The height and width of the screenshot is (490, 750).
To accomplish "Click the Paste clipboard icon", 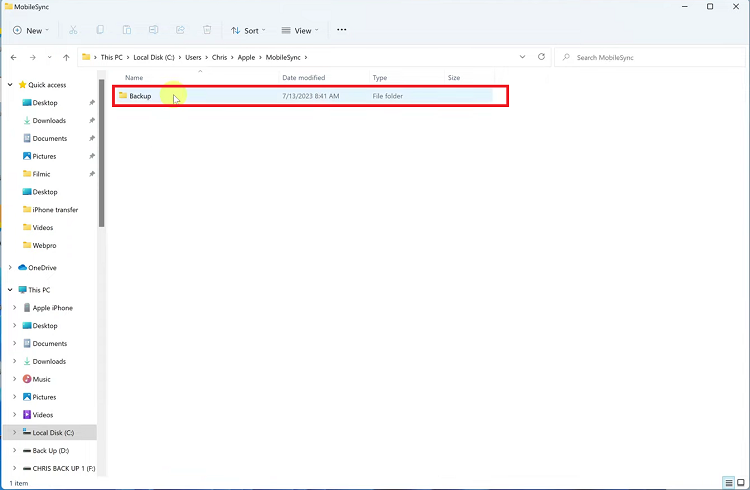I will click(127, 30).
